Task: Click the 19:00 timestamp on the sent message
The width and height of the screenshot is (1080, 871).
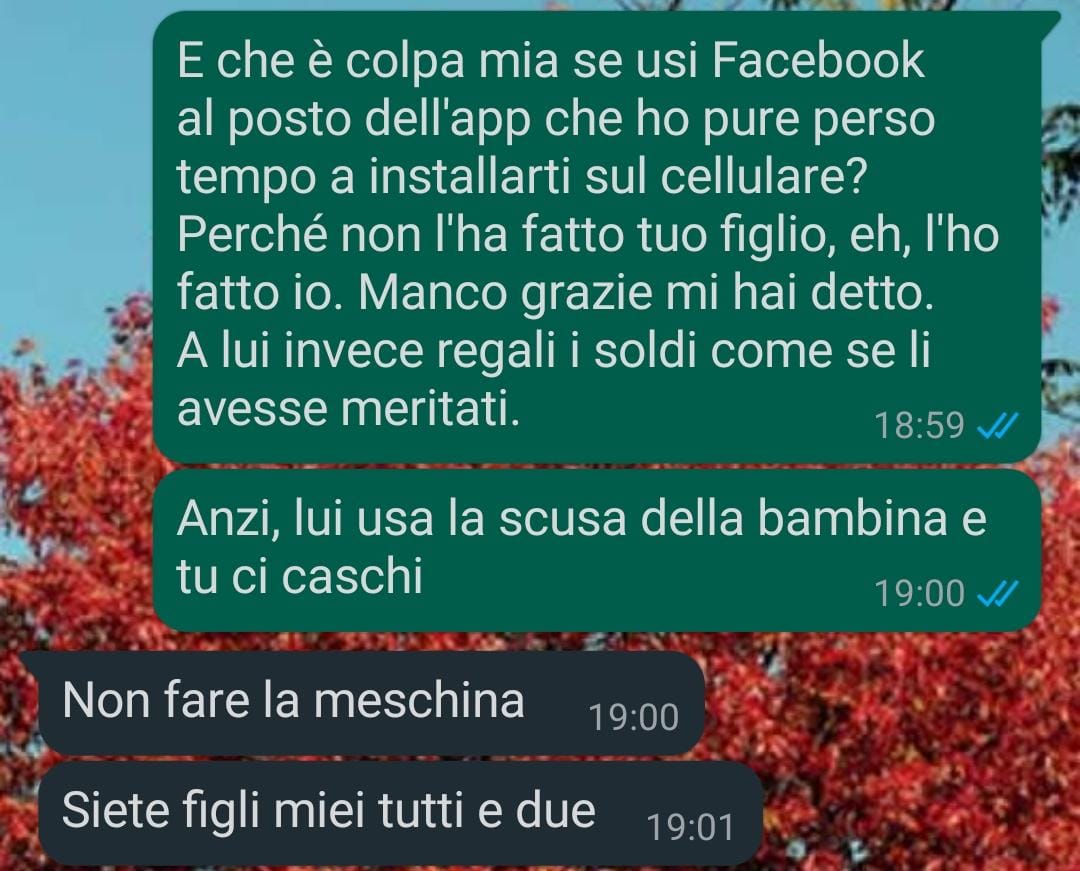Action: pyautogui.click(x=920, y=594)
